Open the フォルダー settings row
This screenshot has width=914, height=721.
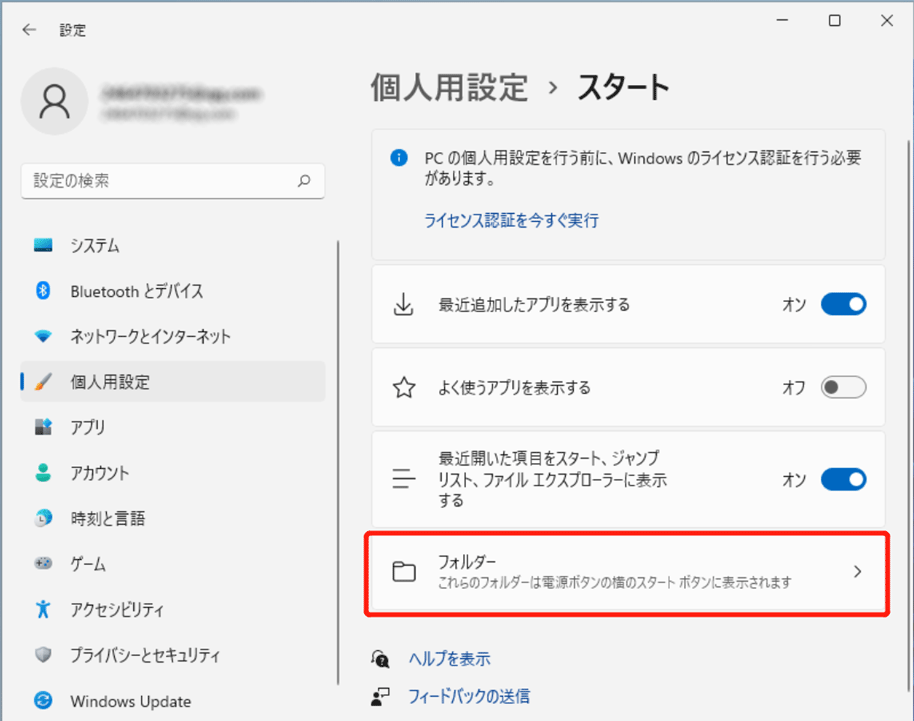click(x=628, y=572)
